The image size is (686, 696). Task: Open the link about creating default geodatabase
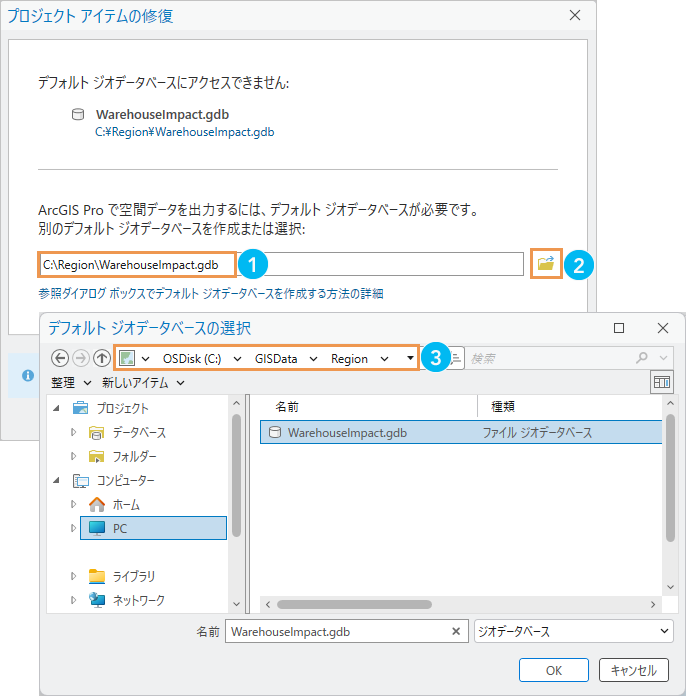coord(211,293)
